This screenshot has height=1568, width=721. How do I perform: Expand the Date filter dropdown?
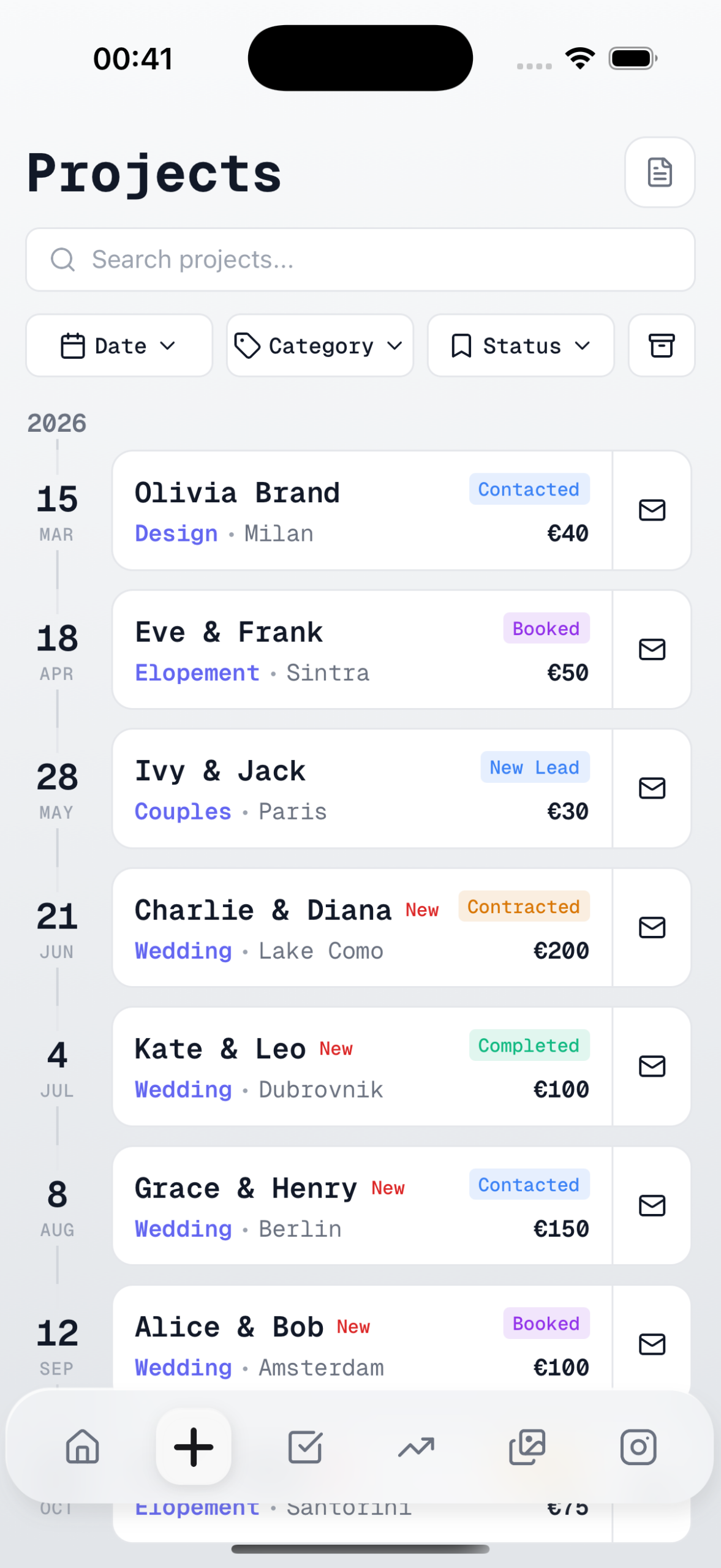click(x=119, y=345)
